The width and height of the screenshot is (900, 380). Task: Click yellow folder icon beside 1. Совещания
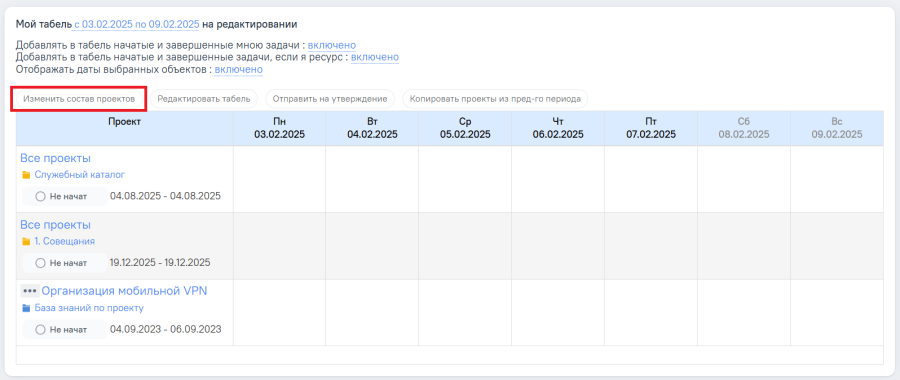tap(26, 241)
